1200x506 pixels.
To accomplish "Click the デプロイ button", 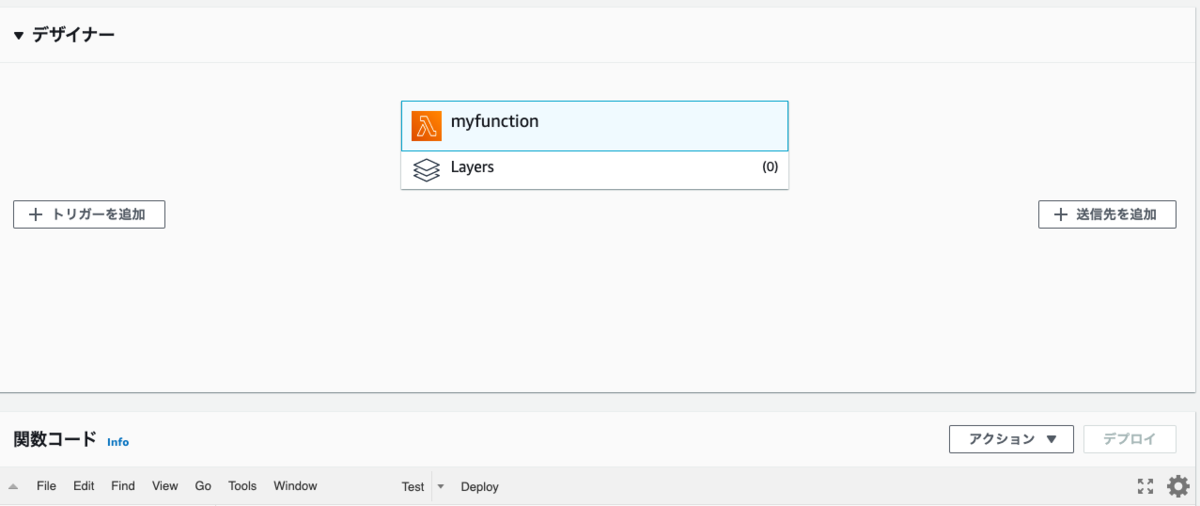I will 1130,439.
